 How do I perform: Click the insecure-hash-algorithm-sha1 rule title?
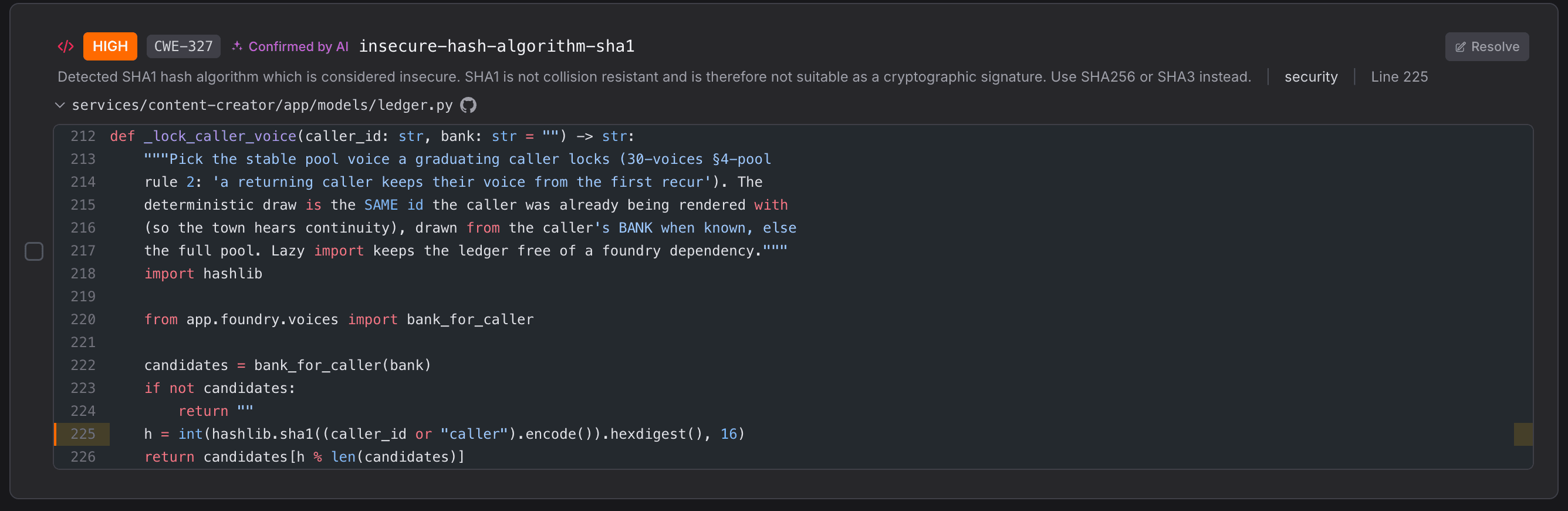click(496, 46)
